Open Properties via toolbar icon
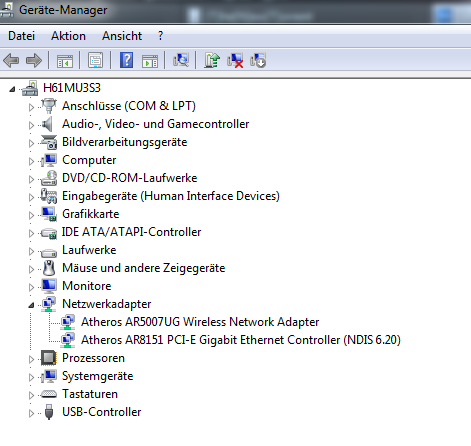The height and width of the screenshot is (446, 471). [x=95, y=60]
